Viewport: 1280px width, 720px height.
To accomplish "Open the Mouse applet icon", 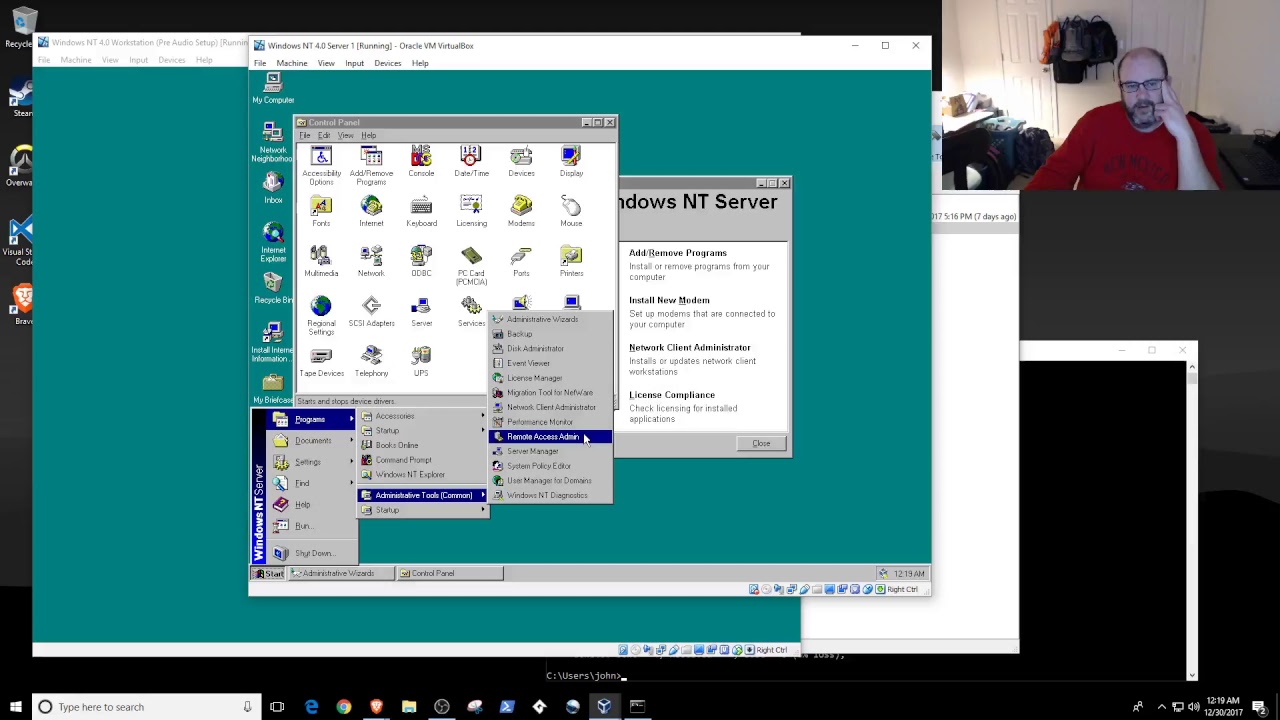I will pyautogui.click(x=571, y=211).
